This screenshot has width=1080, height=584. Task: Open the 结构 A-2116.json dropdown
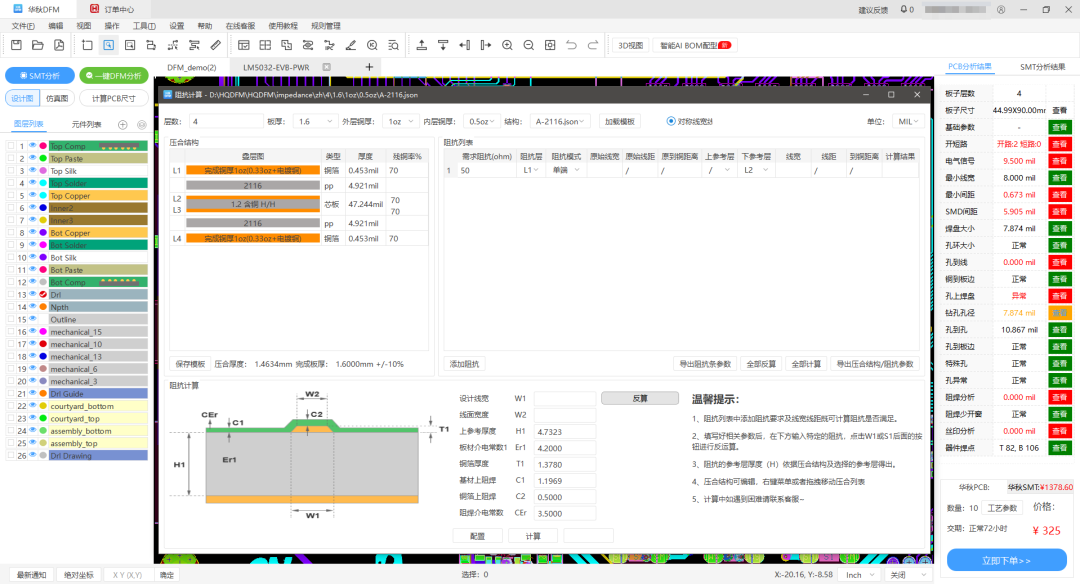click(x=561, y=121)
